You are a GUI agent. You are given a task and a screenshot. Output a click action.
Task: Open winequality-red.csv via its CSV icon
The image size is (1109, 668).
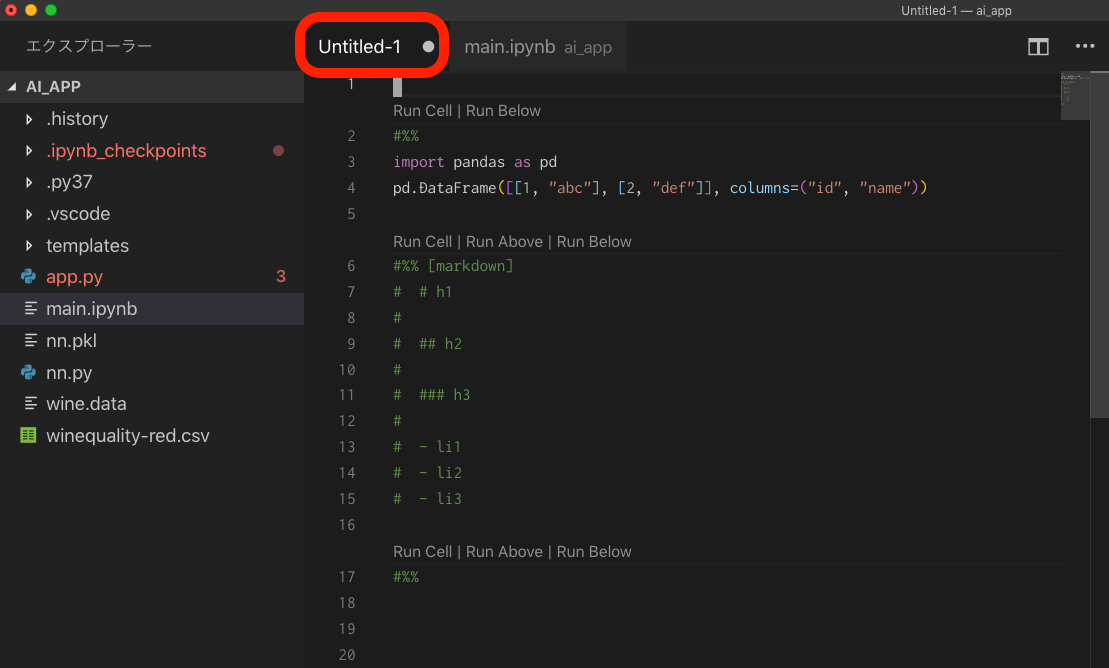point(28,435)
